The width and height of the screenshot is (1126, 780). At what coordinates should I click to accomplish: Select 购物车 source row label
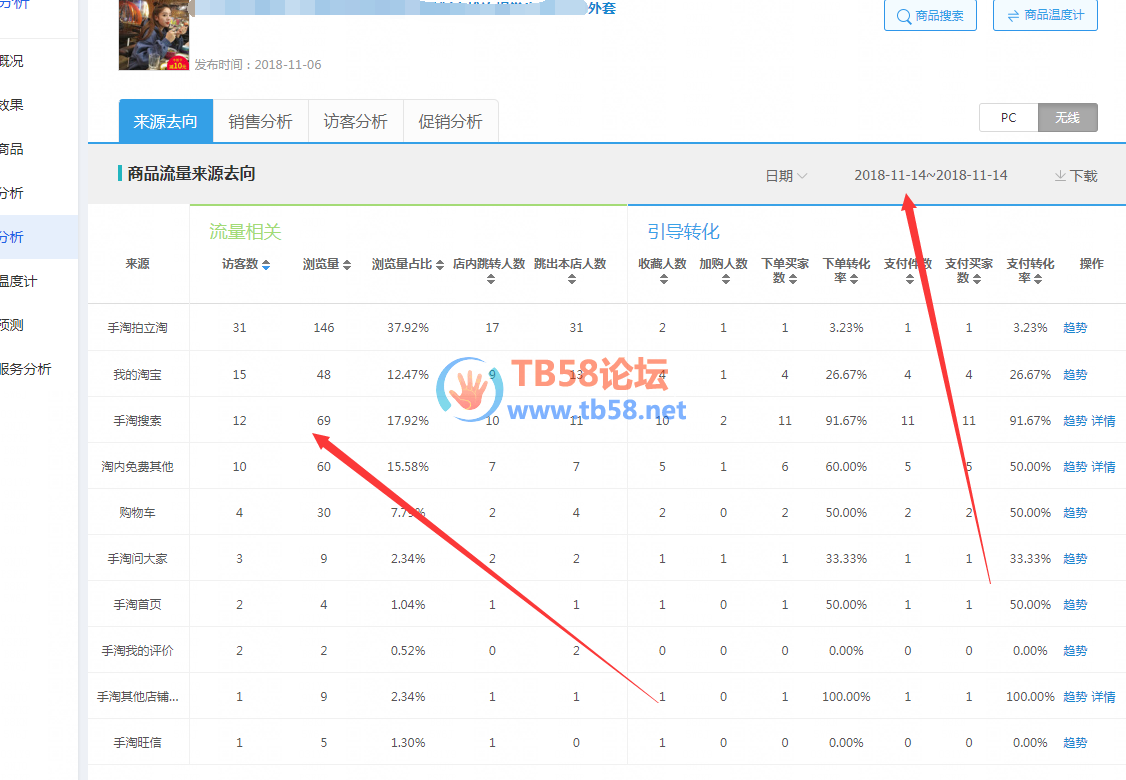click(x=137, y=513)
